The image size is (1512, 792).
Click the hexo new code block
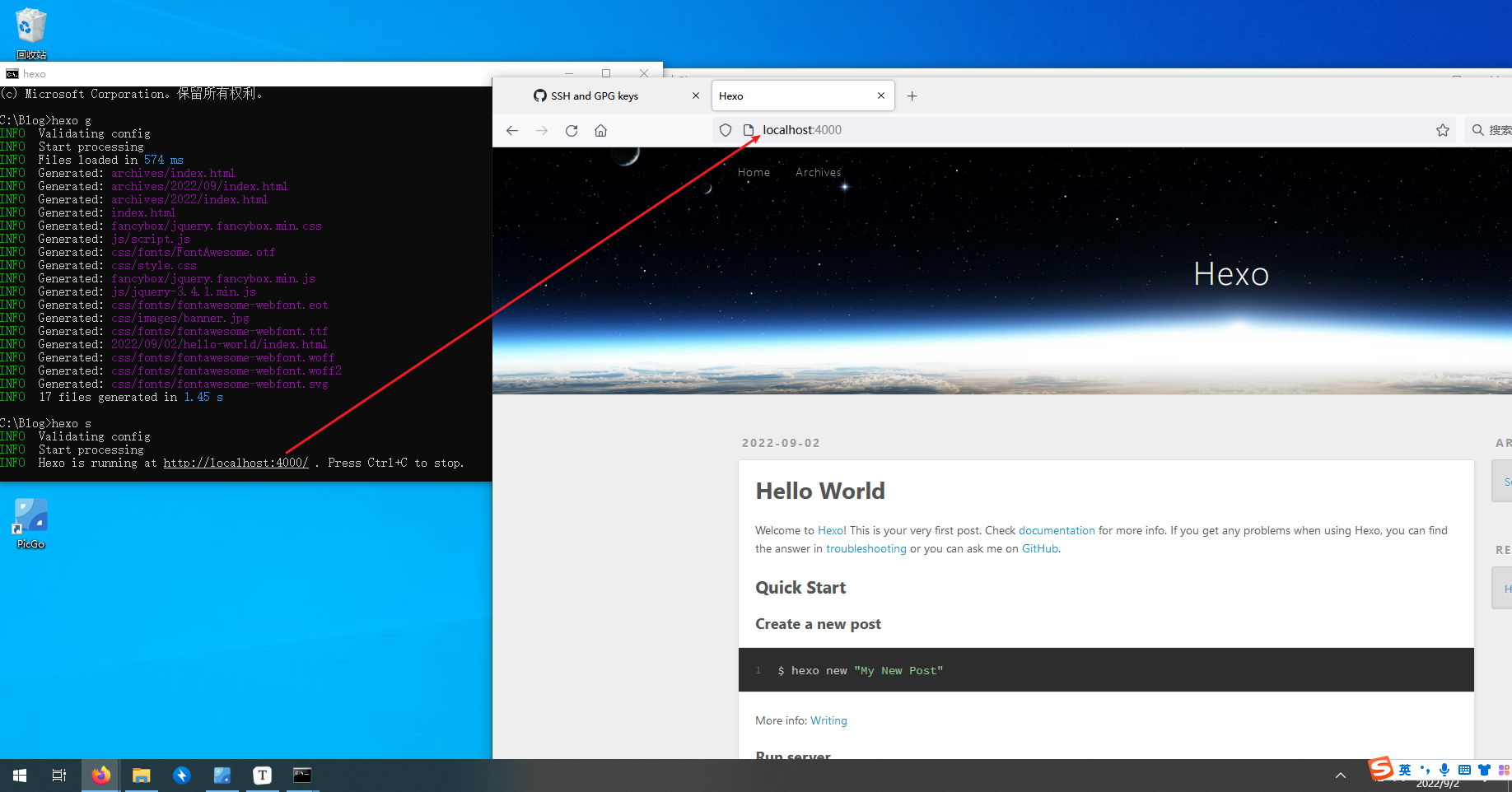click(1106, 670)
